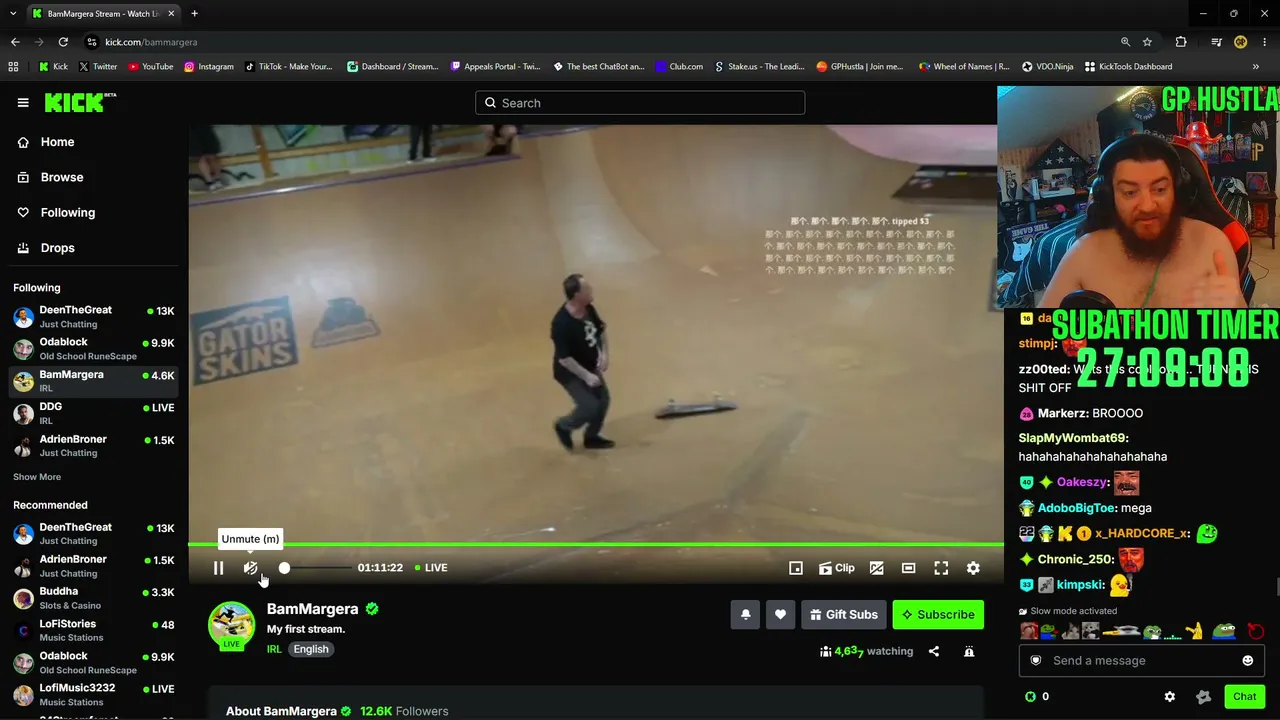This screenshot has width=1280, height=720.
Task: Open the Twitter bookmark
Action: click(98, 67)
